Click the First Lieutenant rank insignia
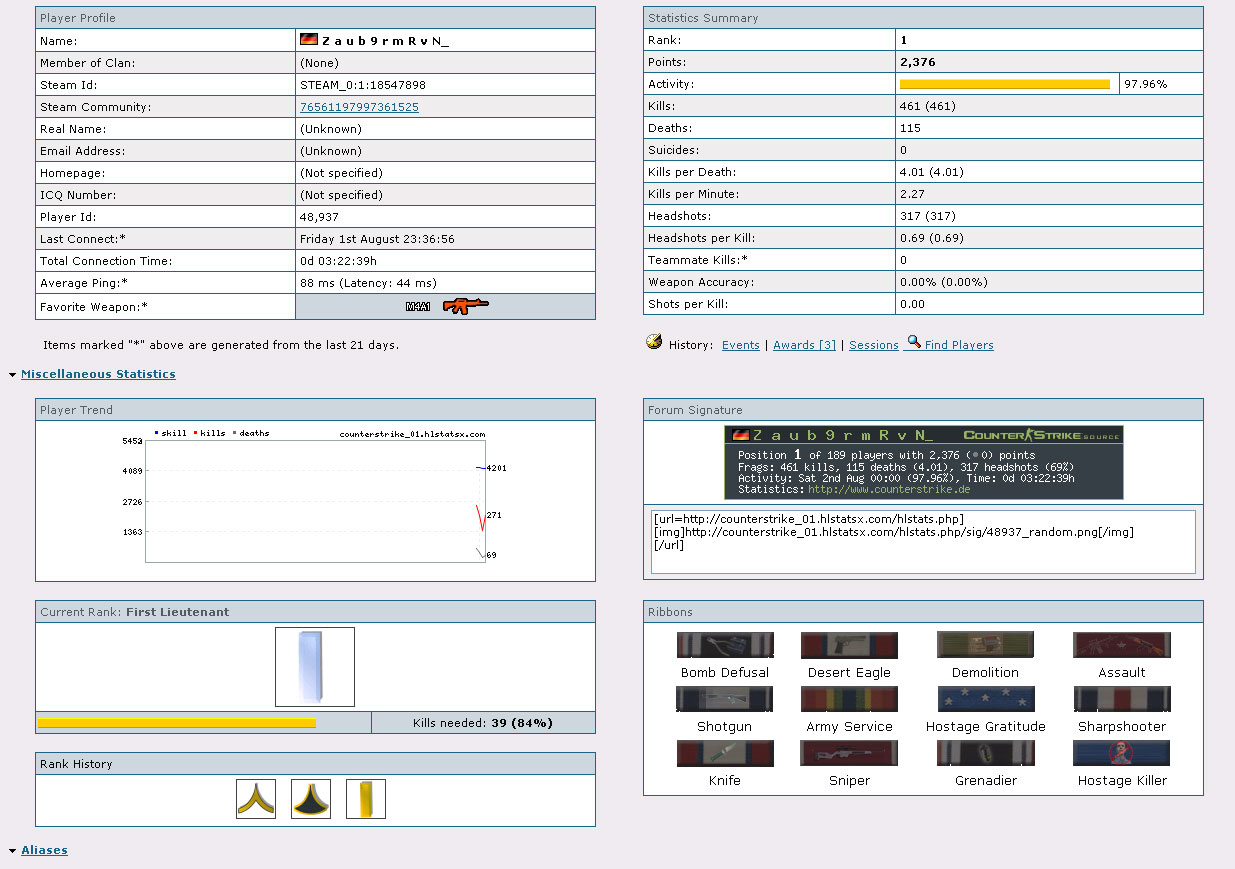This screenshot has height=869, width=1235. tap(315, 667)
